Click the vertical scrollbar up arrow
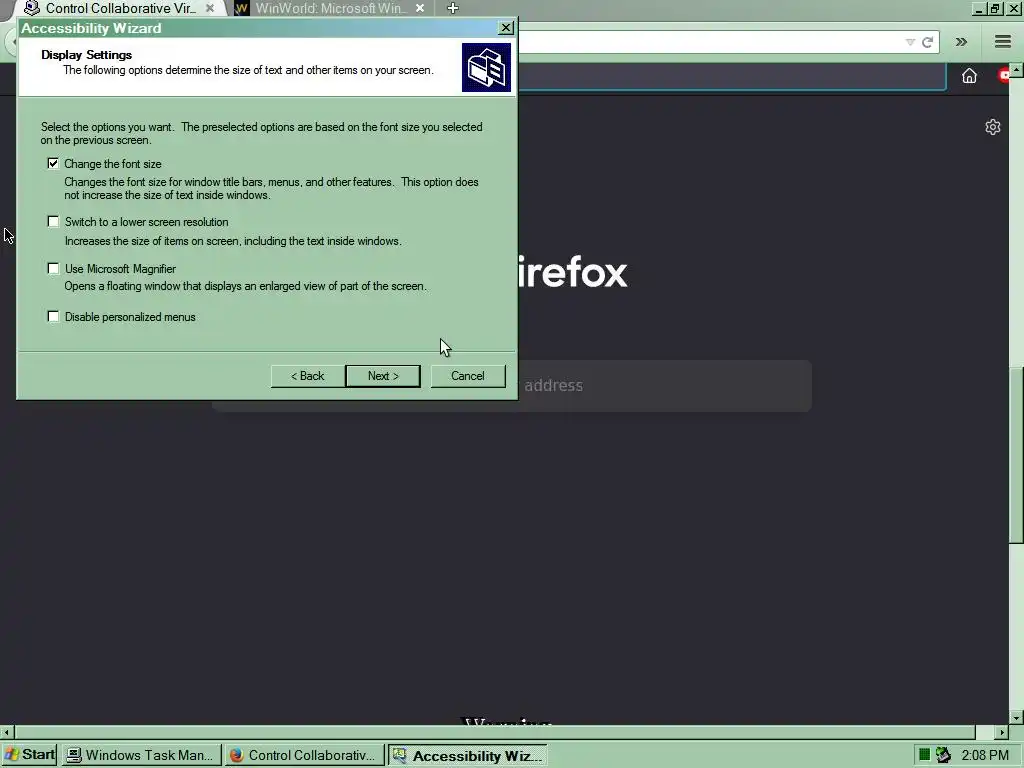This screenshot has height=768, width=1024. click(x=1017, y=69)
